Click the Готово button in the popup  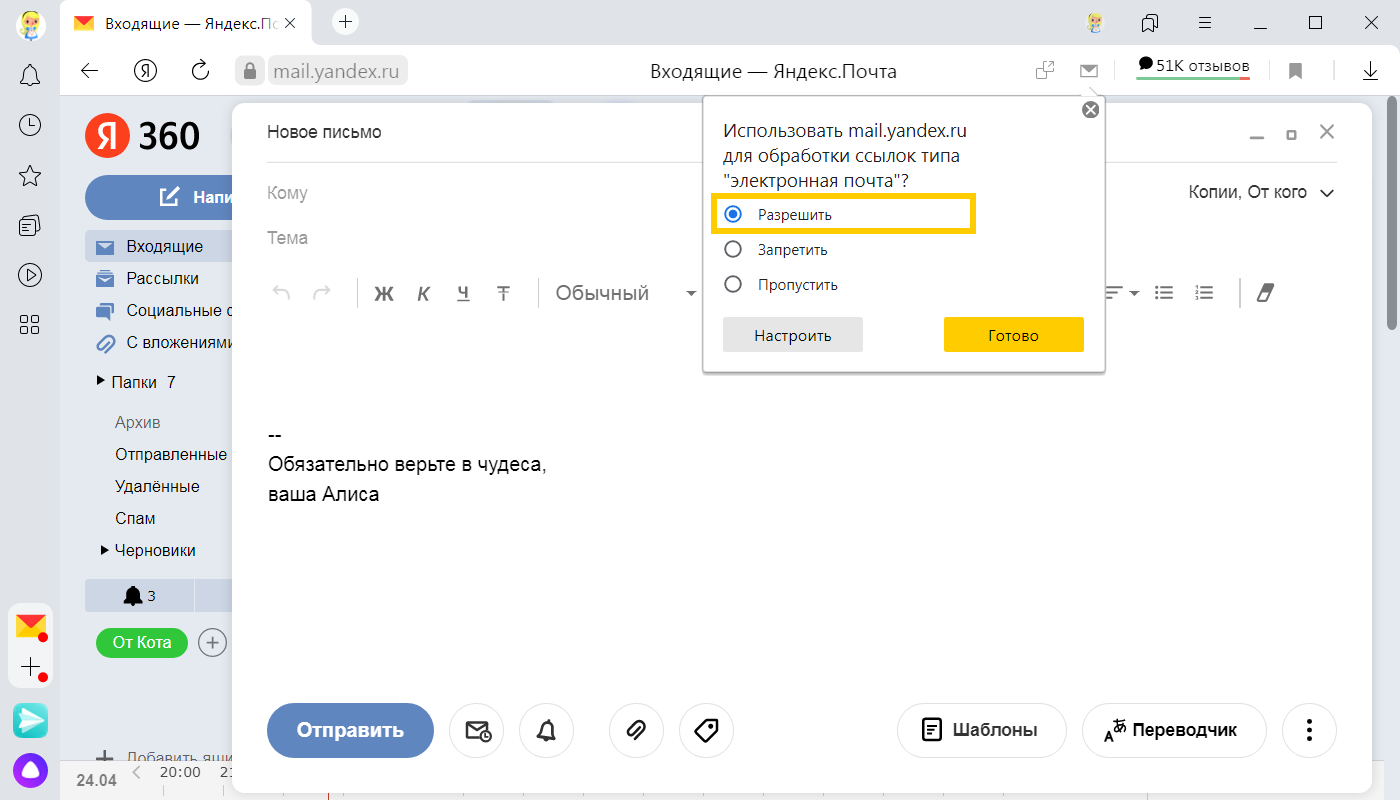1014,335
